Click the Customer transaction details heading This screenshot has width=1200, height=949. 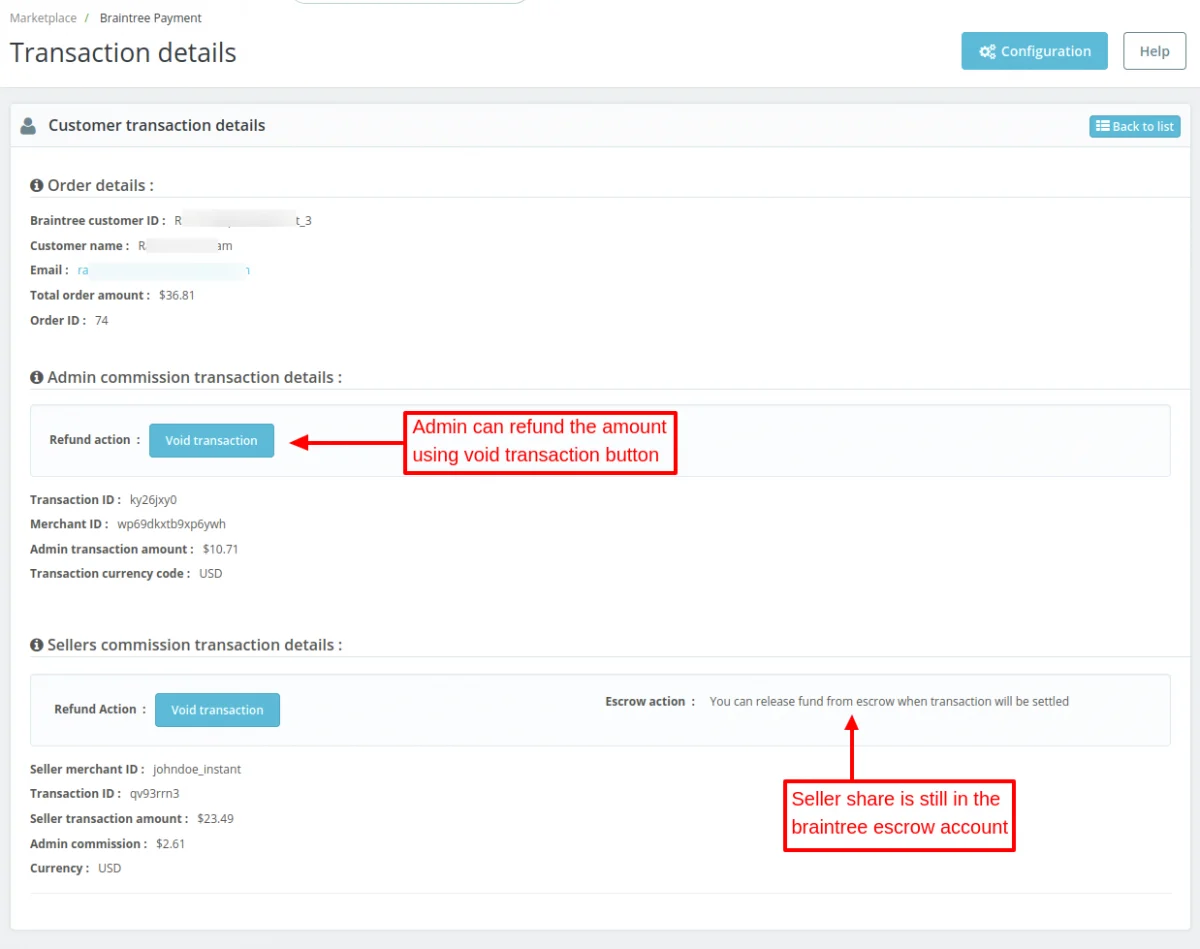coord(157,126)
